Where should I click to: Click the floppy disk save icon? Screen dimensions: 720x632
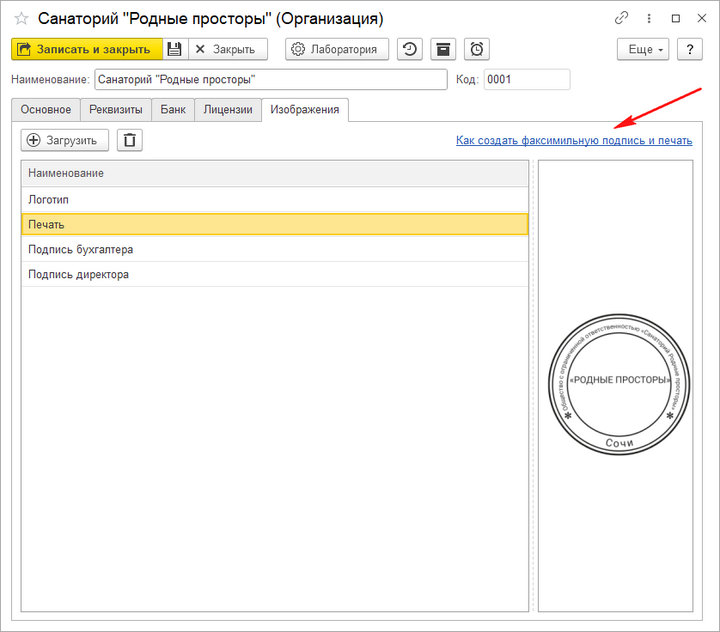pos(174,49)
